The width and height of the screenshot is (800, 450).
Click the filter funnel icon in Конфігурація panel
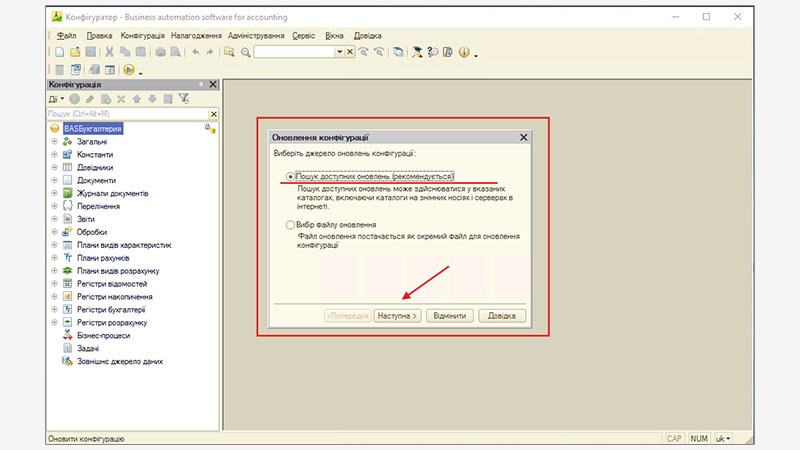[x=184, y=99]
